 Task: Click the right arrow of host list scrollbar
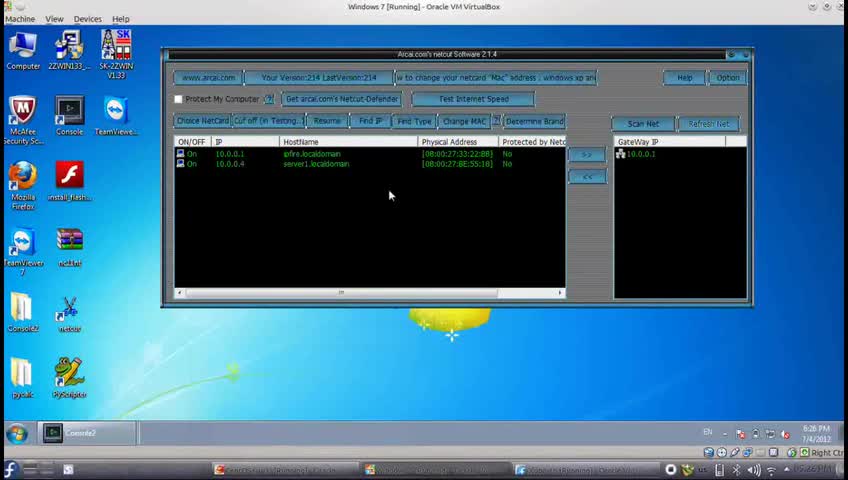pos(560,292)
